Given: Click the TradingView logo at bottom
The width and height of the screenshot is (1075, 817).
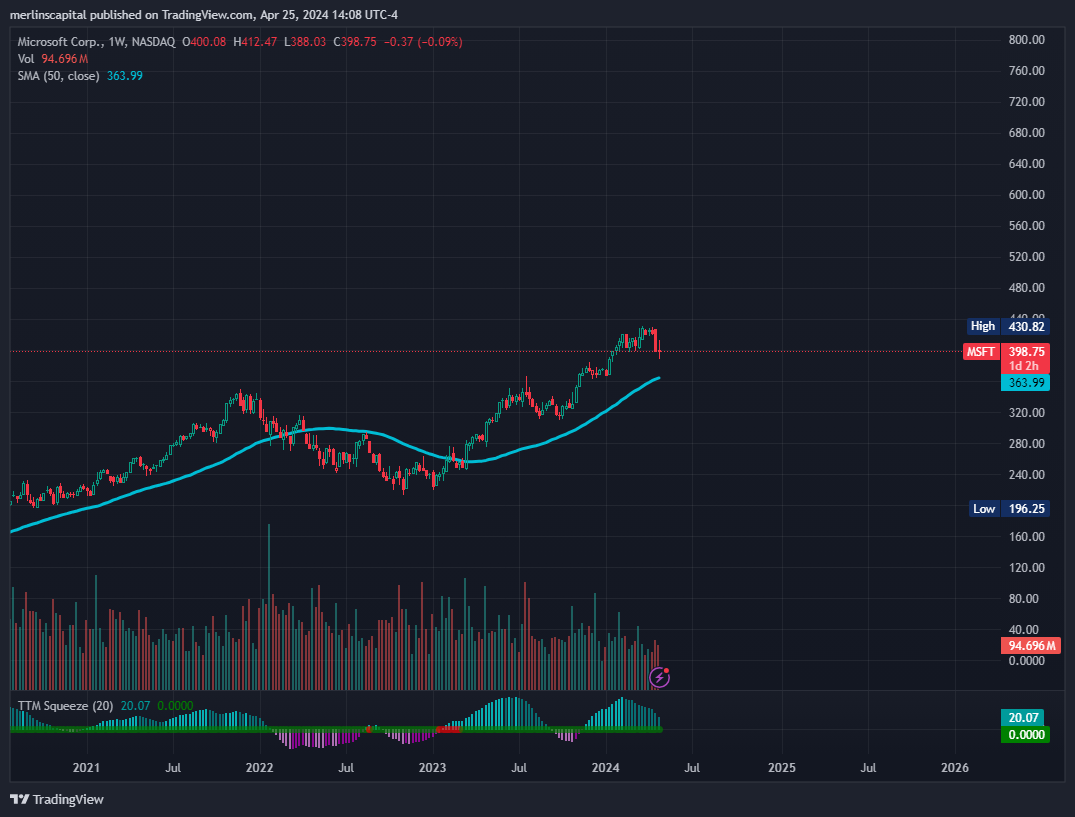Looking at the screenshot, I should click(57, 799).
